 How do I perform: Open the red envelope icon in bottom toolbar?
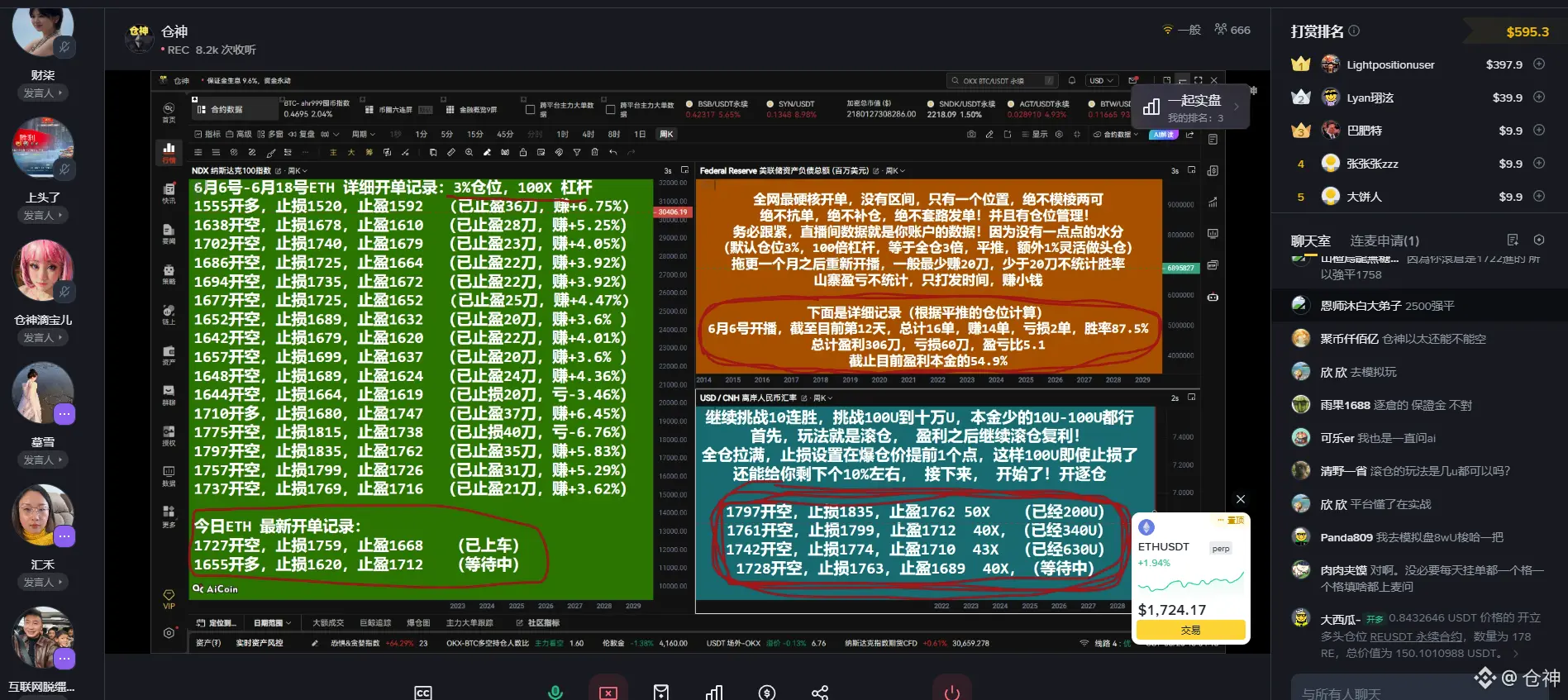(x=661, y=693)
